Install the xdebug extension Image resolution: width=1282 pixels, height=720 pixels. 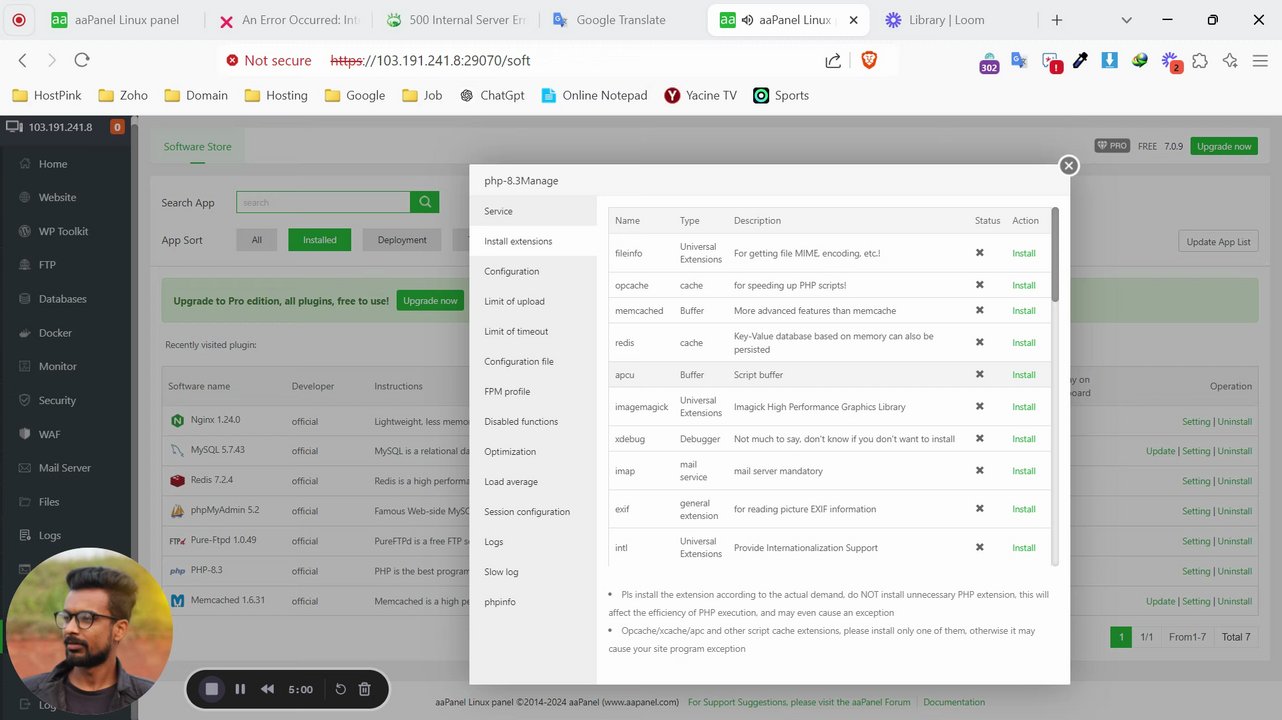pyautogui.click(x=1023, y=439)
